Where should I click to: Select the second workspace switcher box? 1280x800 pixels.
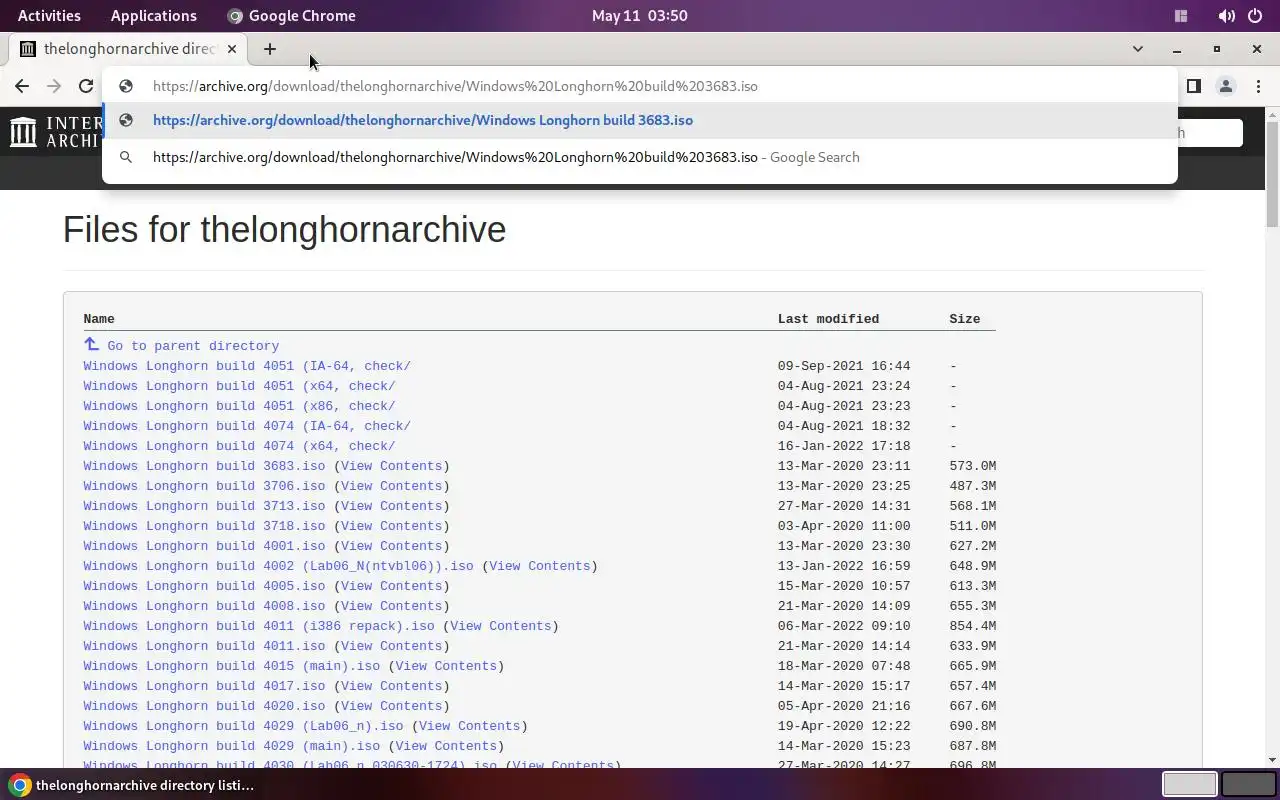(x=1249, y=784)
